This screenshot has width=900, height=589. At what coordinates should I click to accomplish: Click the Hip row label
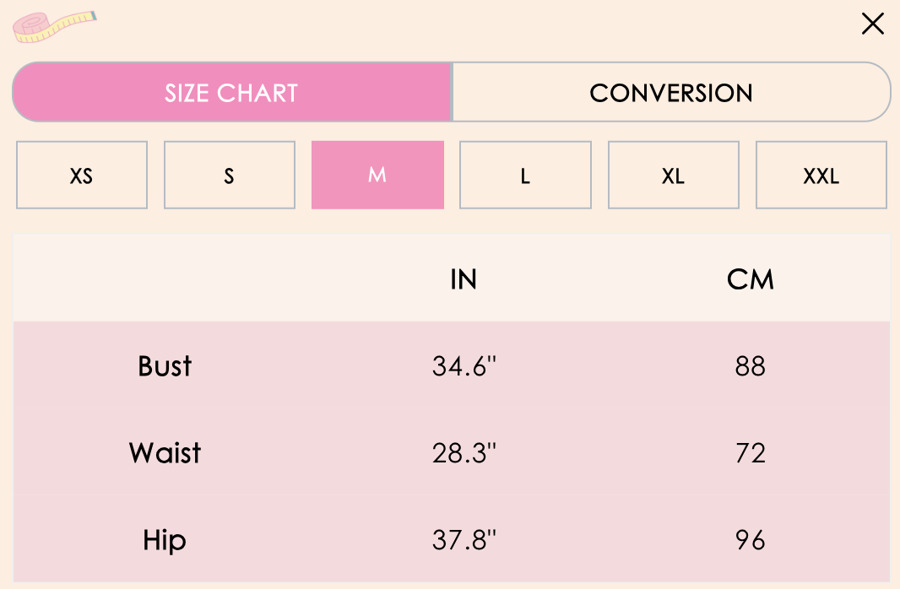tap(165, 540)
